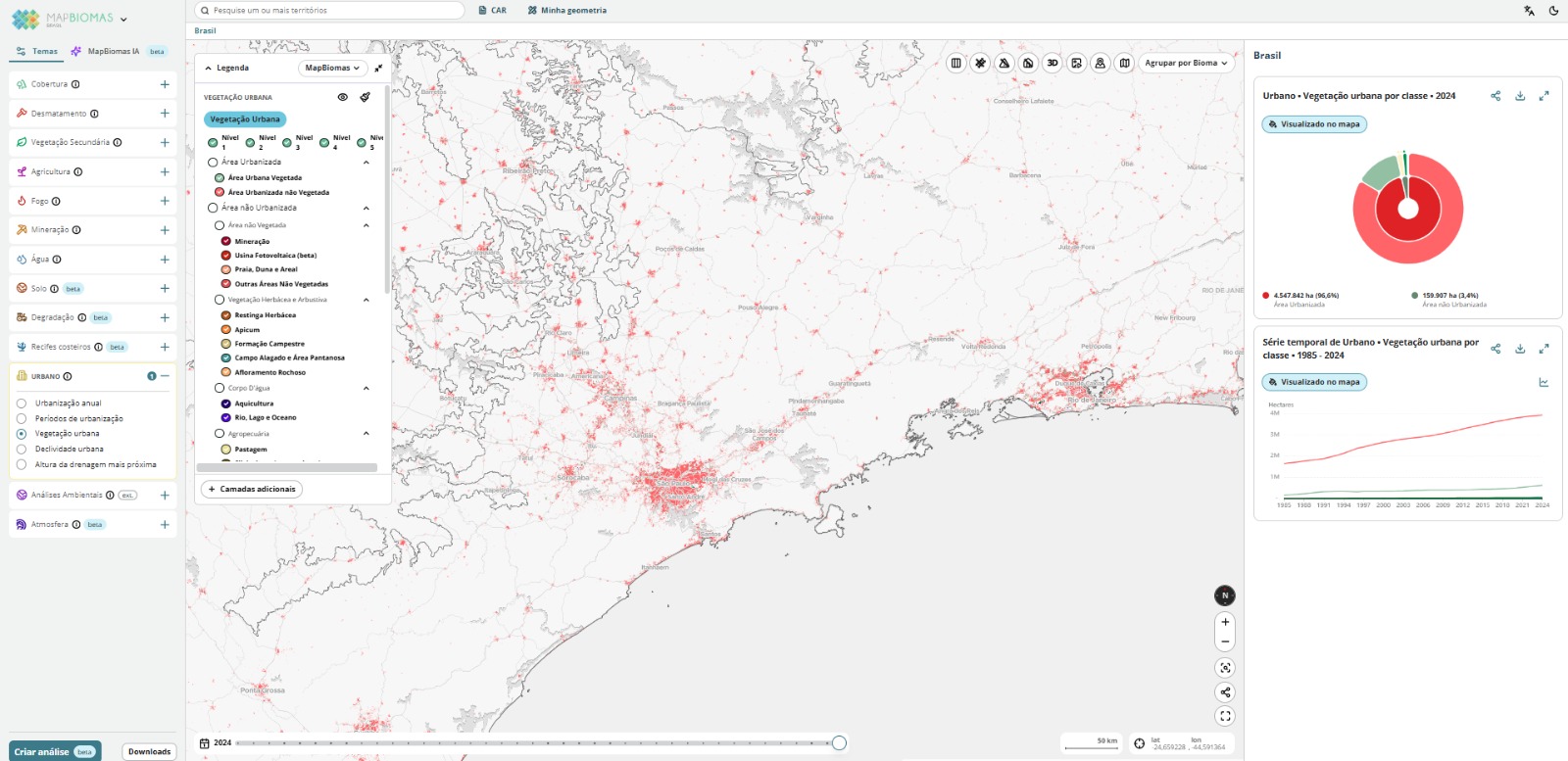Toggle Mineração class in legend
Screen dimensions: 1568x761
click(226, 241)
